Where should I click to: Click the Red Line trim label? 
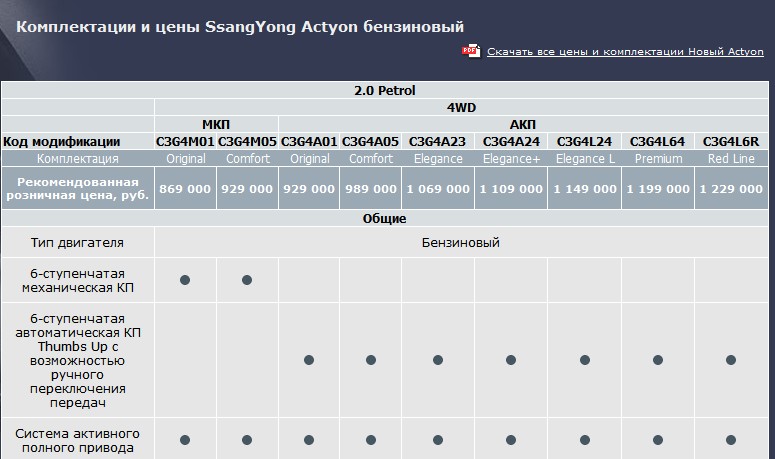coord(731,159)
